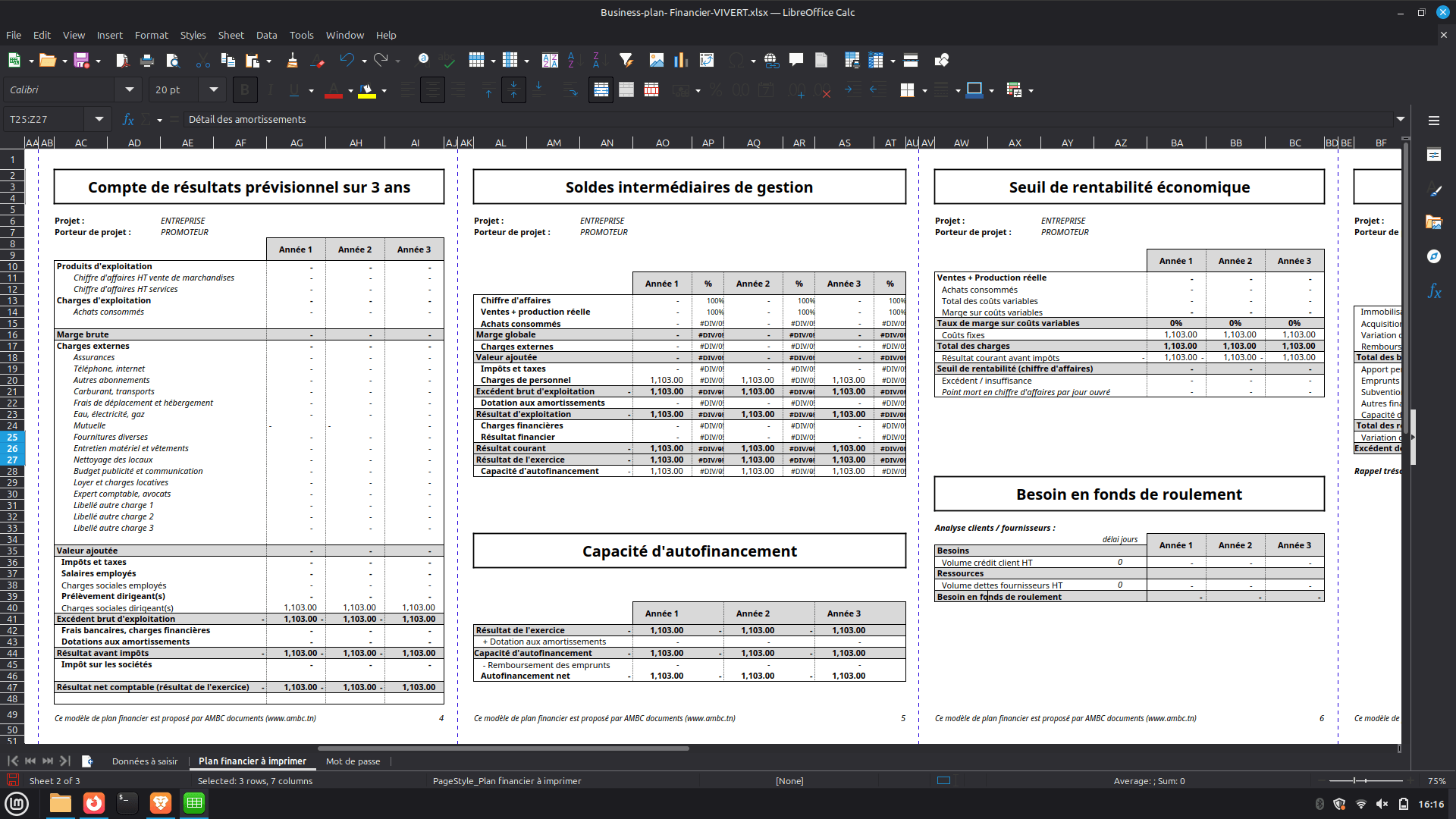Toggle Bold formatting button
1456x819 pixels.
coord(244,90)
